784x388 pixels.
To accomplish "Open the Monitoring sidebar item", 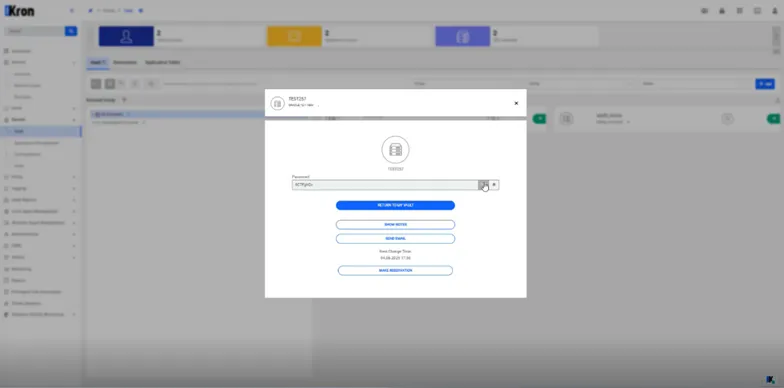I will pos(21,269).
